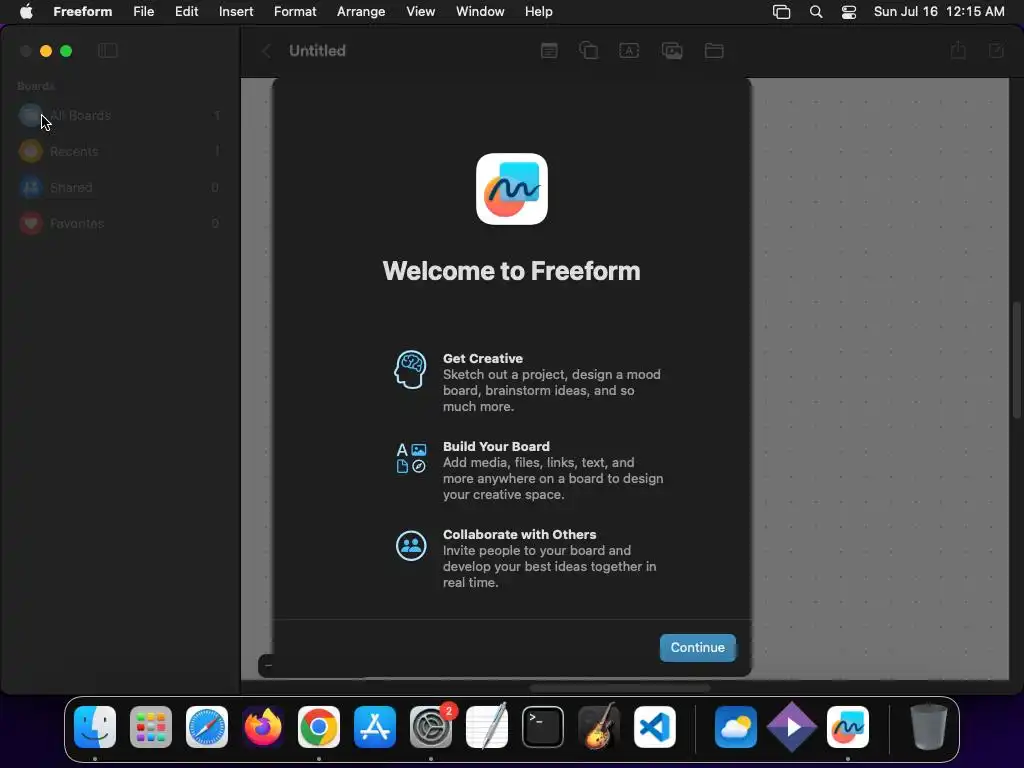The height and width of the screenshot is (768, 1024).
Task: Click the Get Creative brain icon
Action: [410, 370]
